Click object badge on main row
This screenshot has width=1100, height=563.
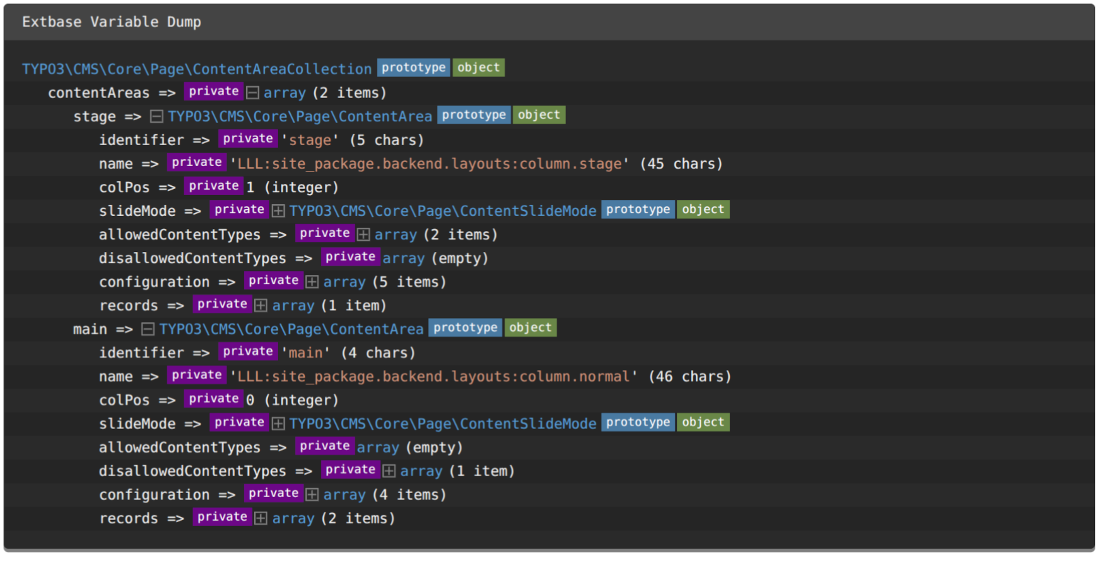tap(531, 327)
